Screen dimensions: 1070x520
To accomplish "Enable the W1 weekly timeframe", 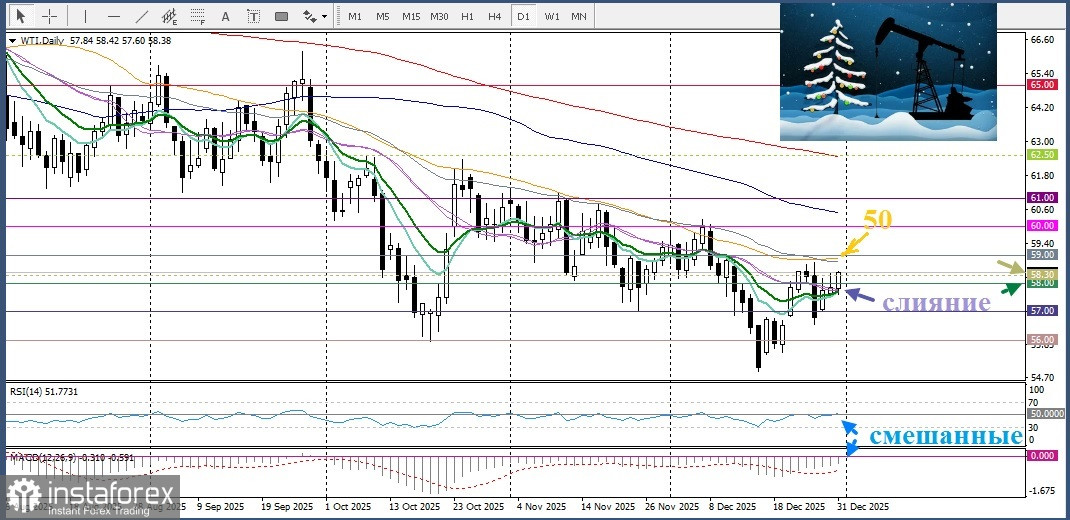I will point(551,16).
